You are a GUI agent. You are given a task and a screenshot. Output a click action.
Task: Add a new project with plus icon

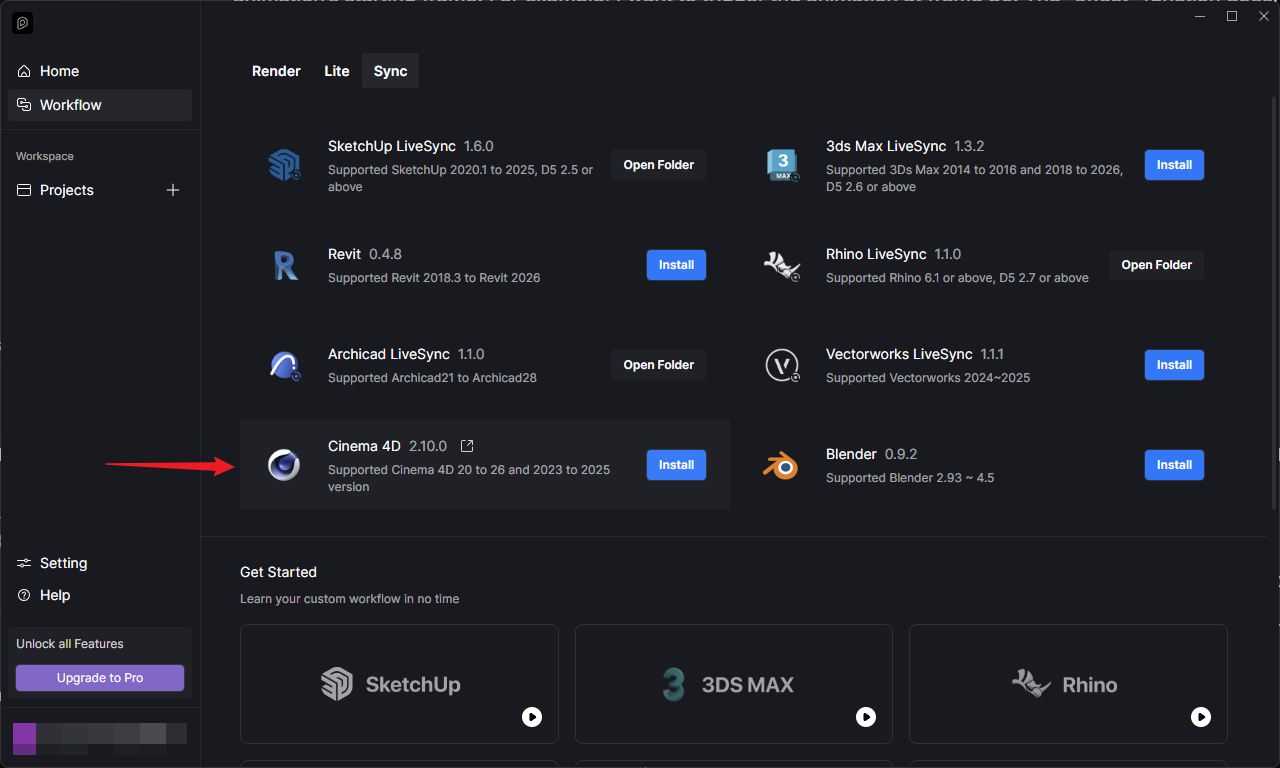coord(173,190)
